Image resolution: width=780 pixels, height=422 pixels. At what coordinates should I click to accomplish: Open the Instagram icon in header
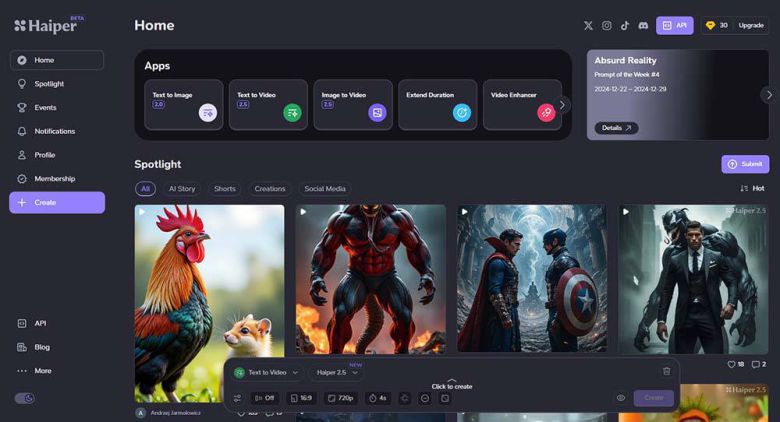[x=607, y=25]
